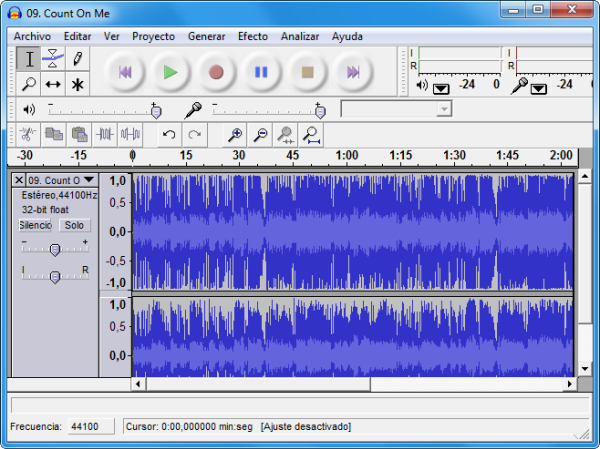Click the Copy icon
This screenshot has width=600, height=449.
point(54,134)
